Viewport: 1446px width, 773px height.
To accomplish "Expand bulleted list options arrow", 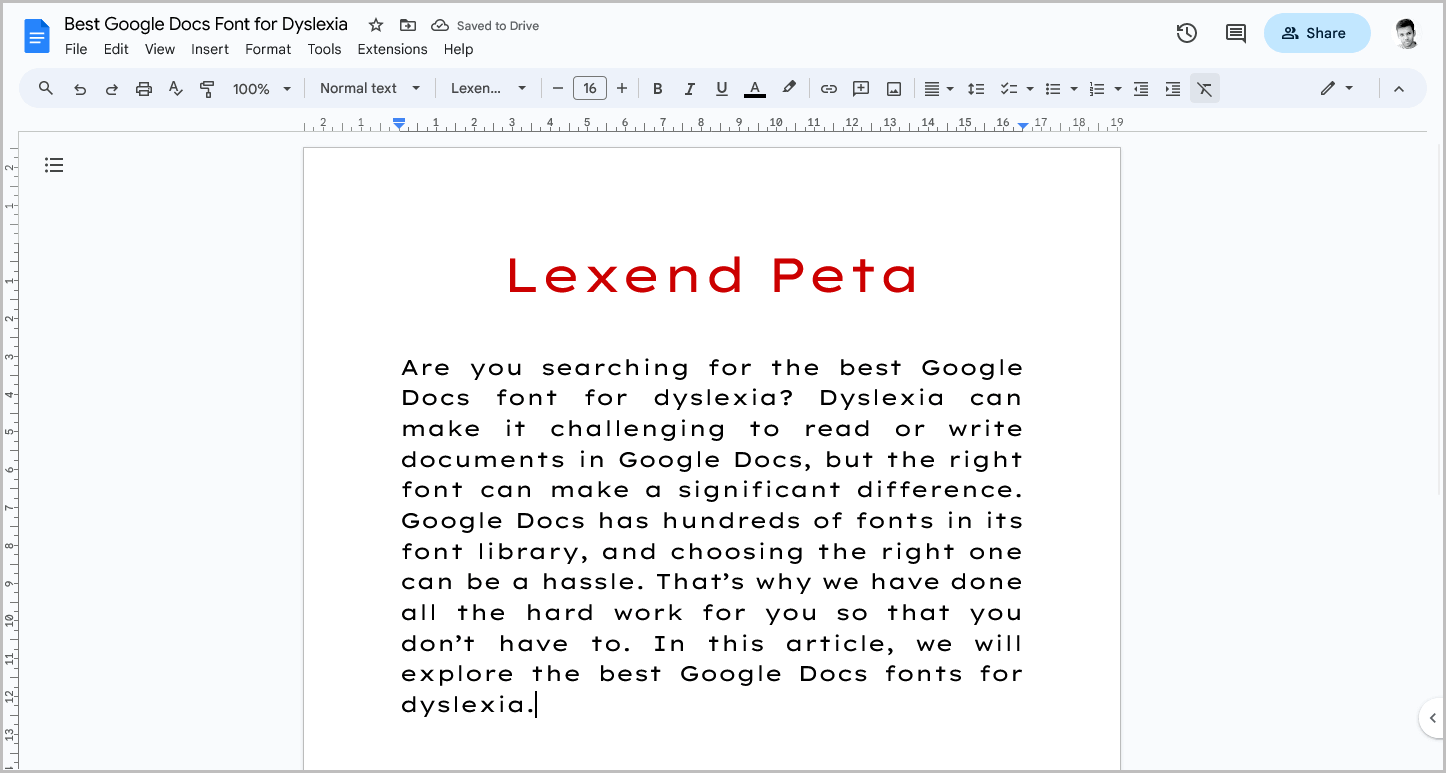I will [1074, 89].
